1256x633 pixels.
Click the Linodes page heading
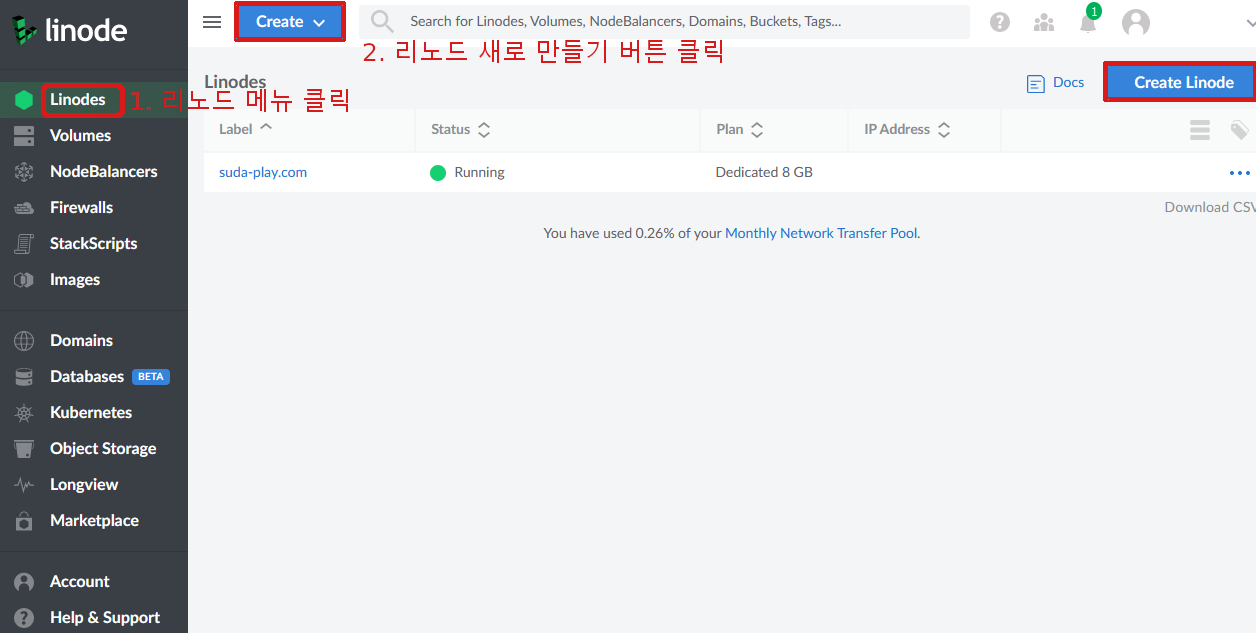pyautogui.click(x=235, y=82)
